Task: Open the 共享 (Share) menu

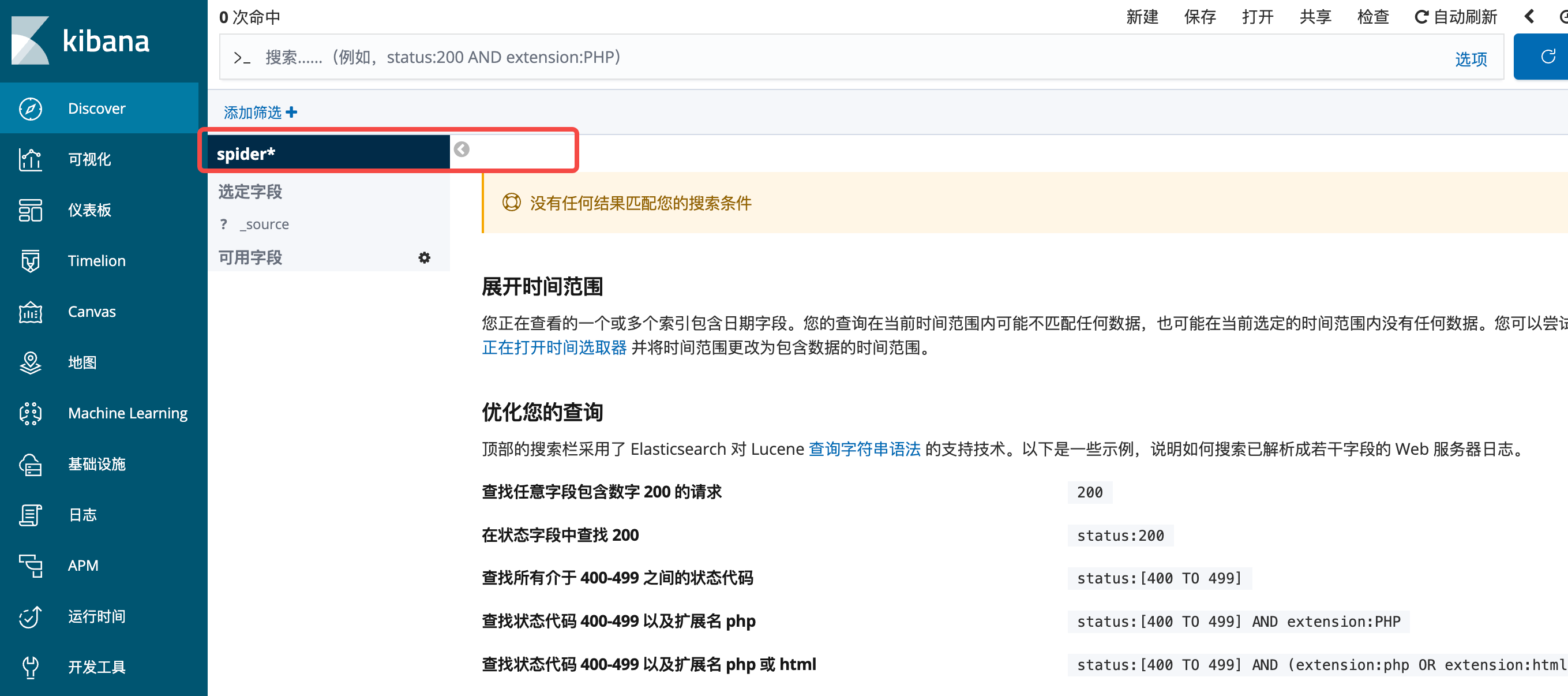Action: point(1315,16)
